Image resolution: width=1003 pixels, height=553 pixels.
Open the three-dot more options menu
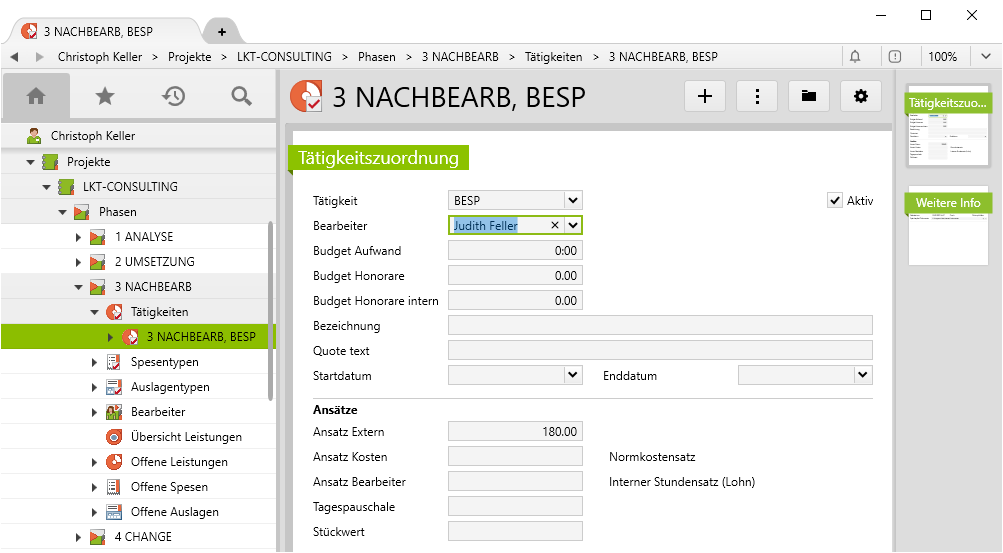757,96
